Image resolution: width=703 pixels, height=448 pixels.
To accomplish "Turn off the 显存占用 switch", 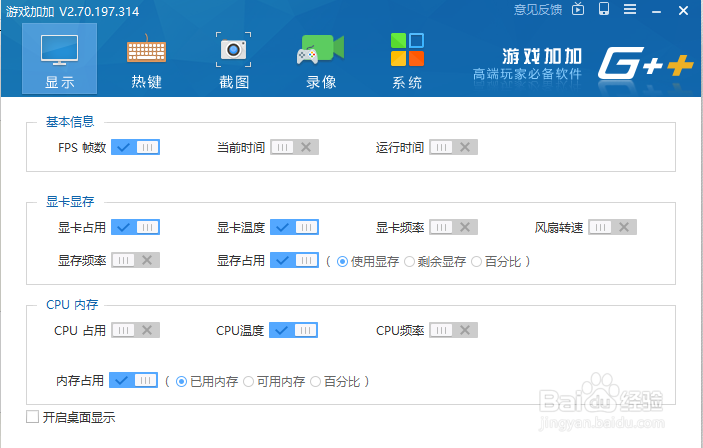I will point(294,260).
